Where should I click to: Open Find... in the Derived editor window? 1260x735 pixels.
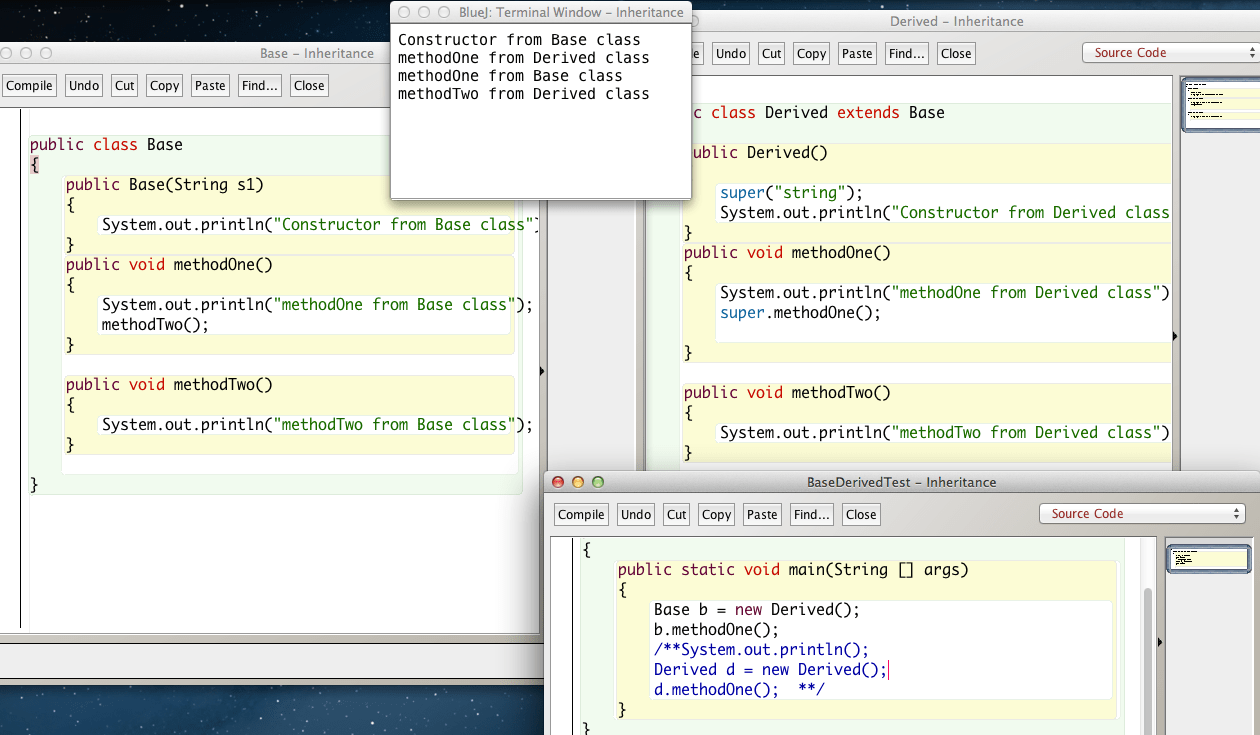point(906,54)
